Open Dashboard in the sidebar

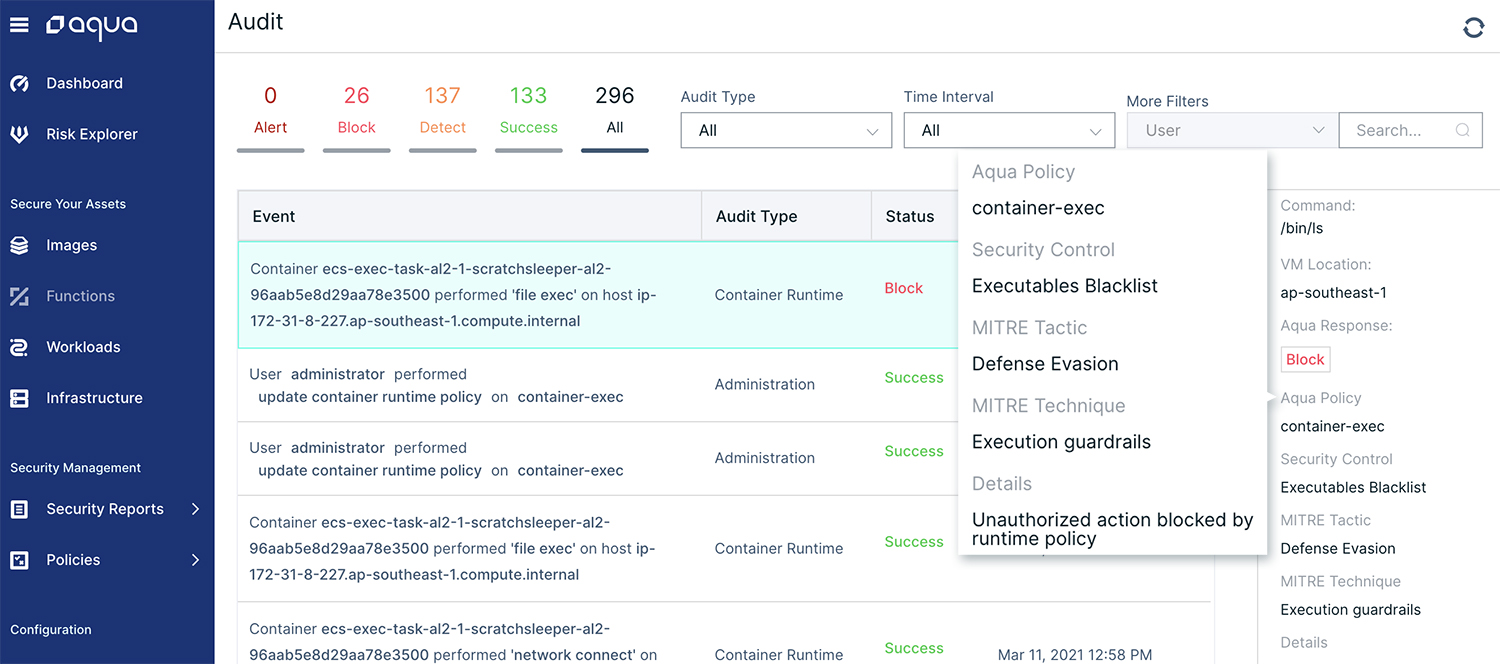pyautogui.click(x=84, y=84)
